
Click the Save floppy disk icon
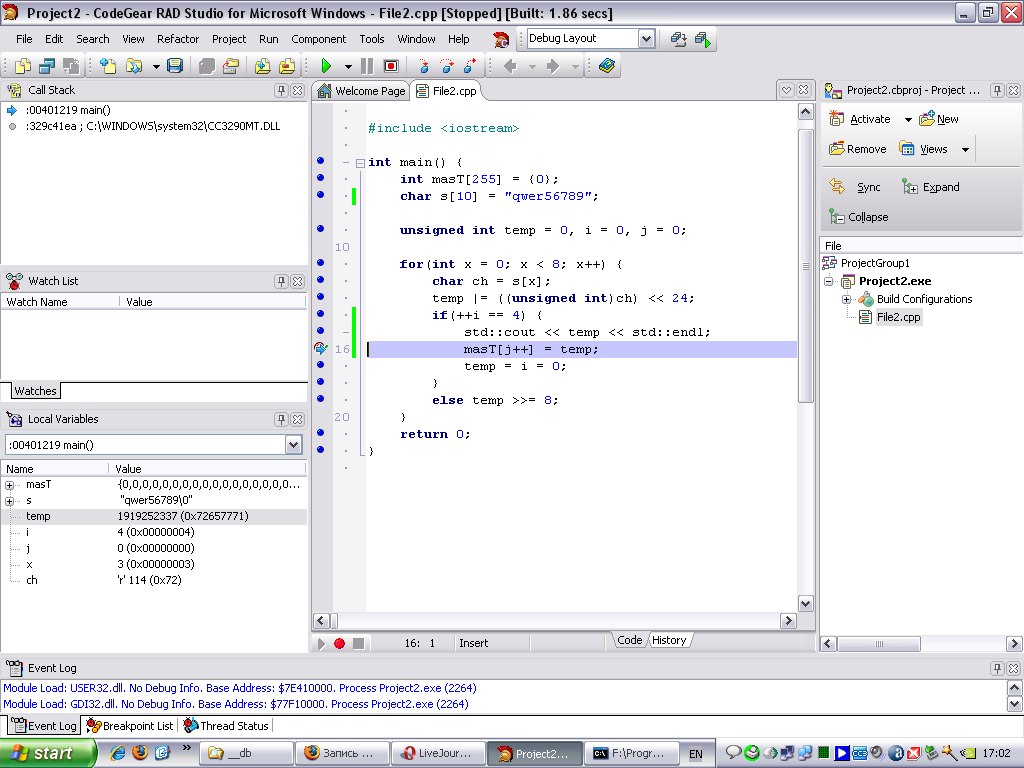[175, 66]
